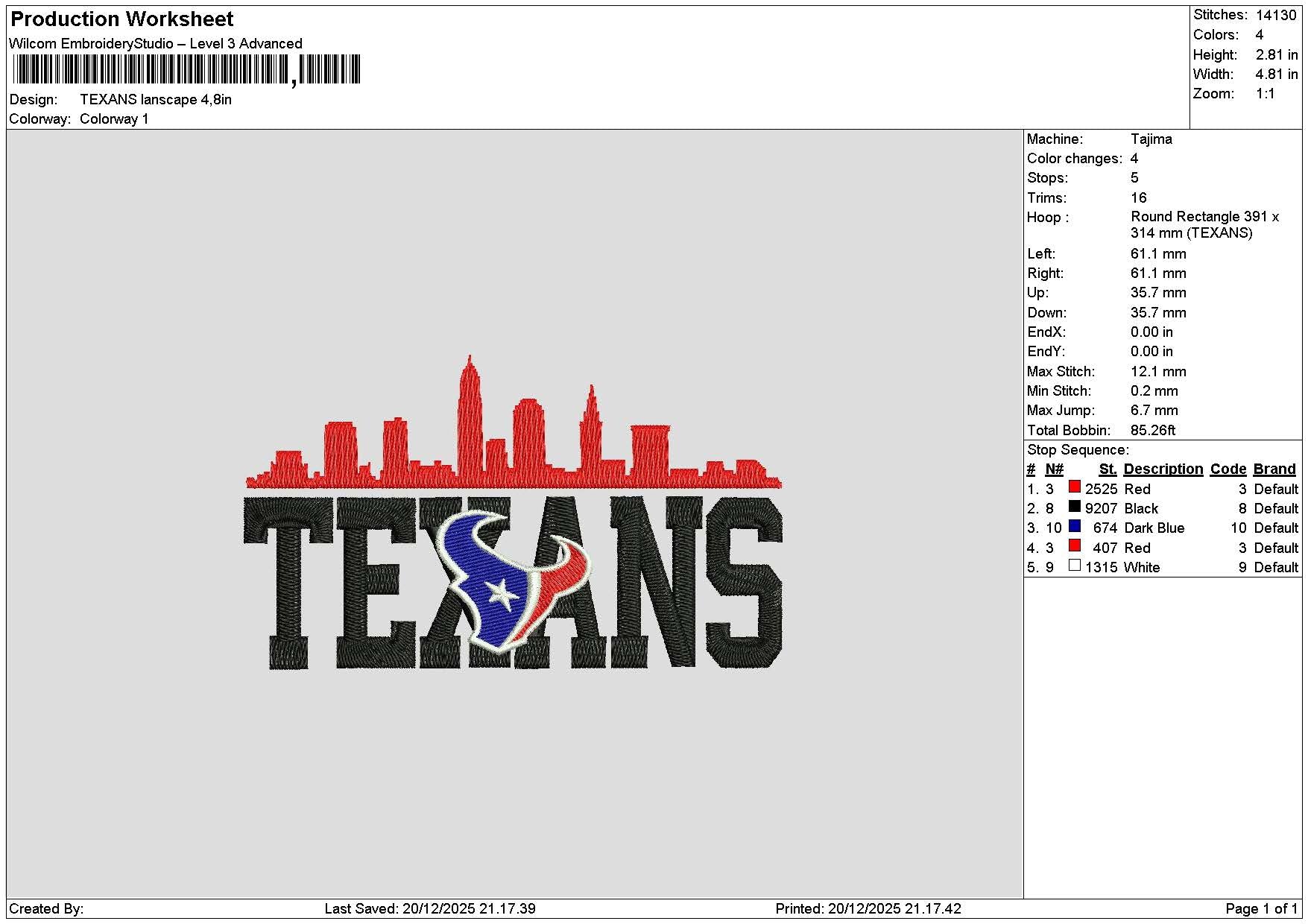
Task: Click the 'EndX:' label
Action: (x=1046, y=332)
